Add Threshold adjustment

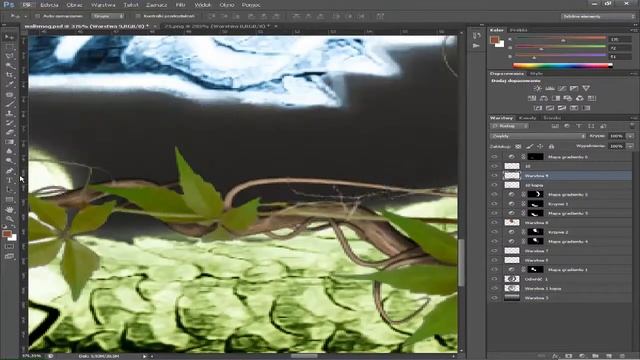(562, 108)
